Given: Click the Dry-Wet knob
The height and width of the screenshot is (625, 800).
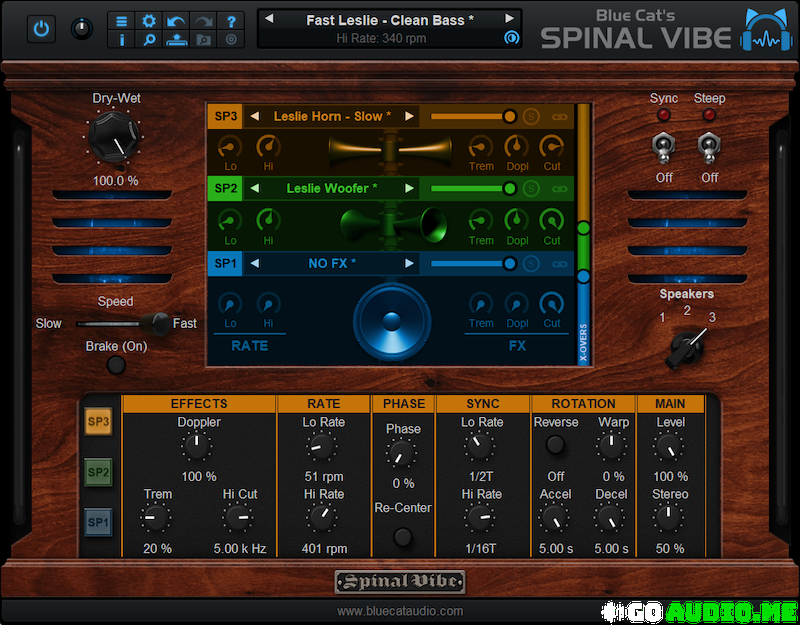Looking at the screenshot, I should (x=115, y=140).
